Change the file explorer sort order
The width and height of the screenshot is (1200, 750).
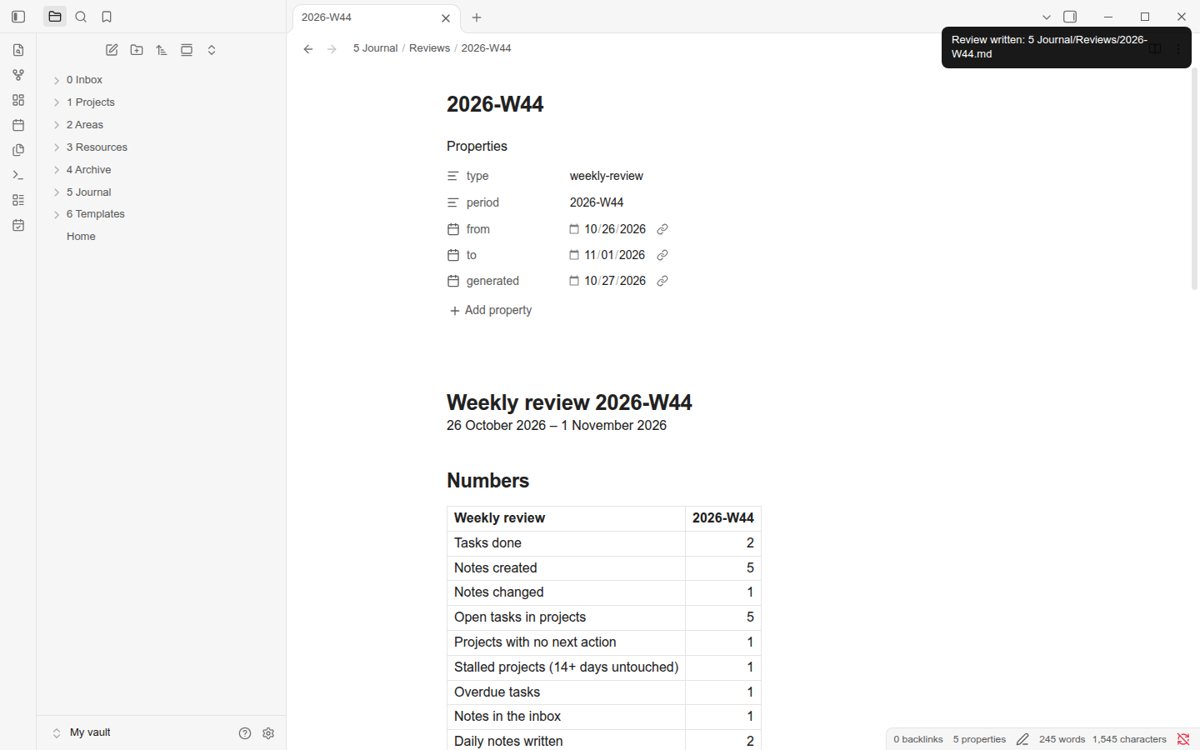click(162, 50)
